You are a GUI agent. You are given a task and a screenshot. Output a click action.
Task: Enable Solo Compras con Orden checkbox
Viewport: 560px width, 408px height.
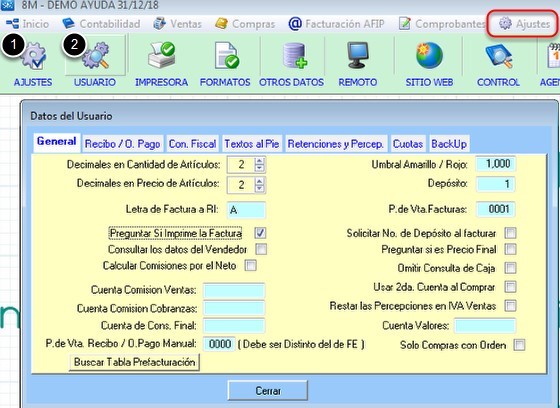(x=519, y=345)
